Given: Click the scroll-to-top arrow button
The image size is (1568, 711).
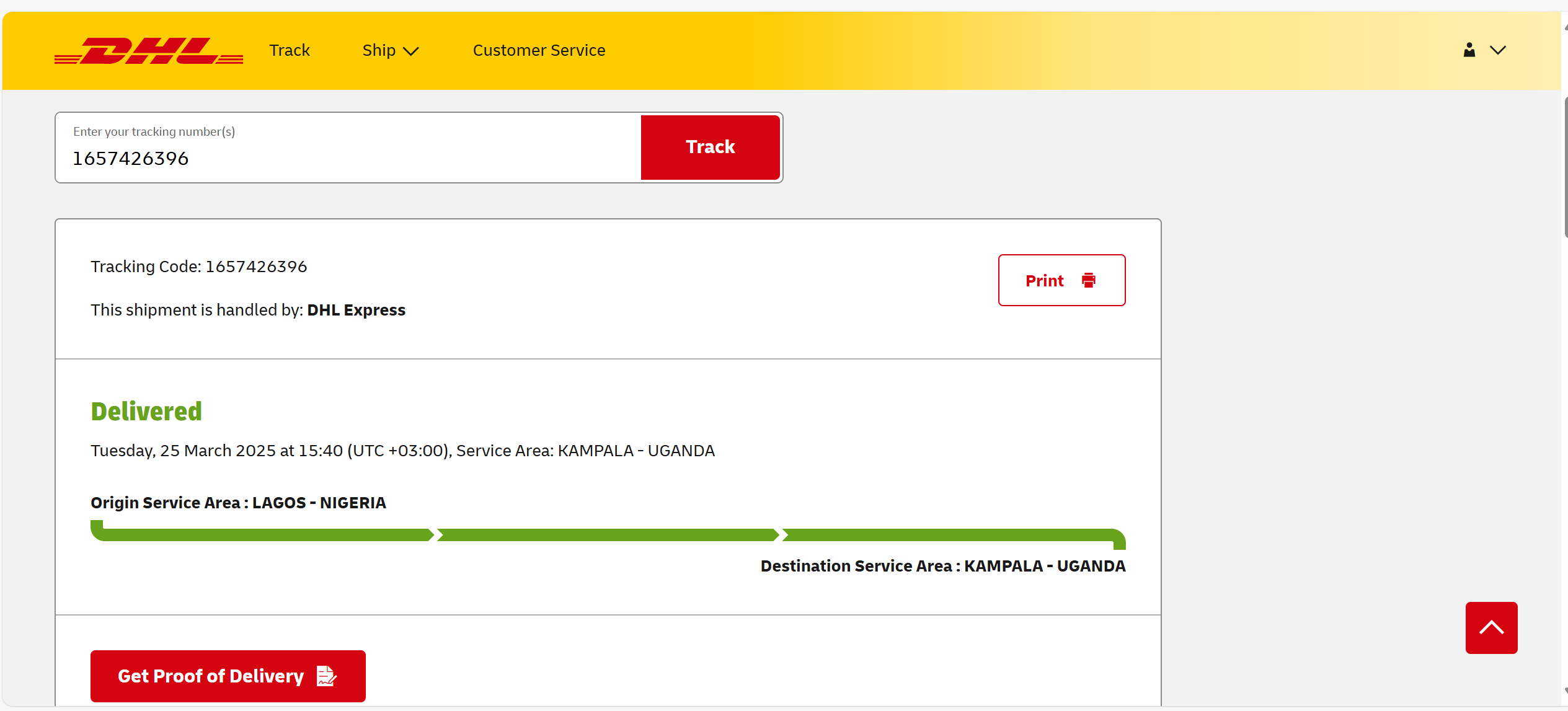Looking at the screenshot, I should [1491, 627].
